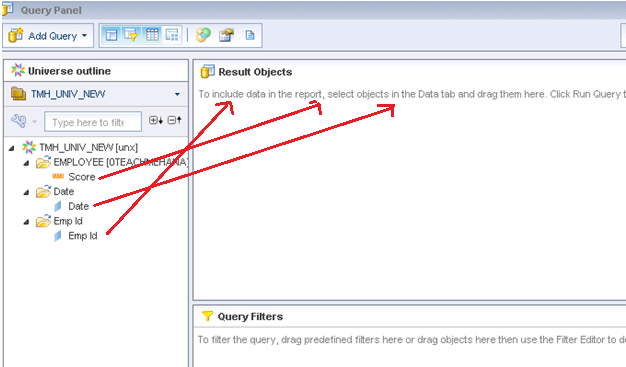Click the wrench display options icon
Viewport: 626px width, 367px height.
[x=19, y=121]
